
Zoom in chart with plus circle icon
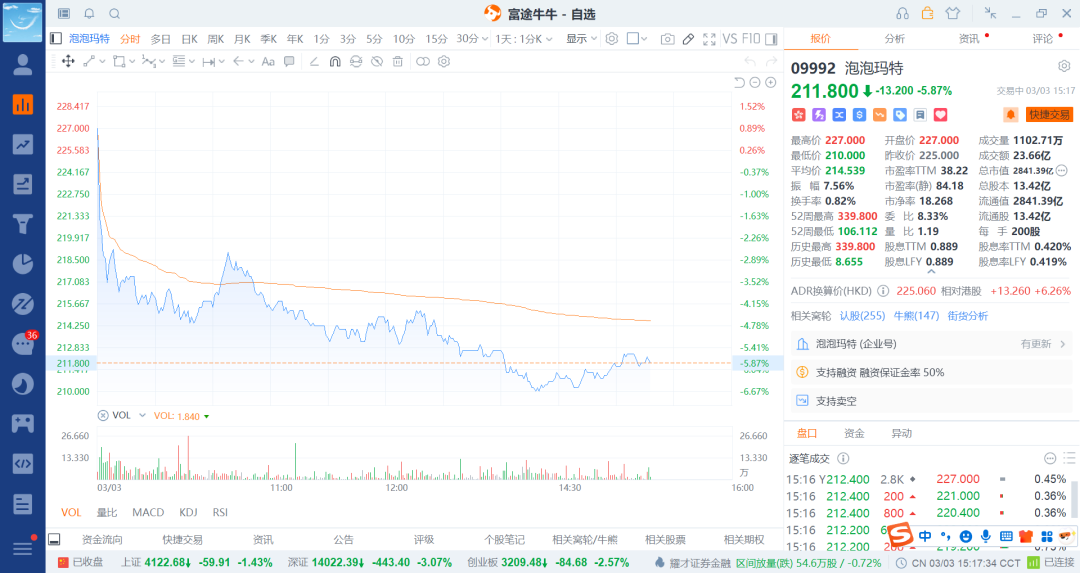coord(771,83)
